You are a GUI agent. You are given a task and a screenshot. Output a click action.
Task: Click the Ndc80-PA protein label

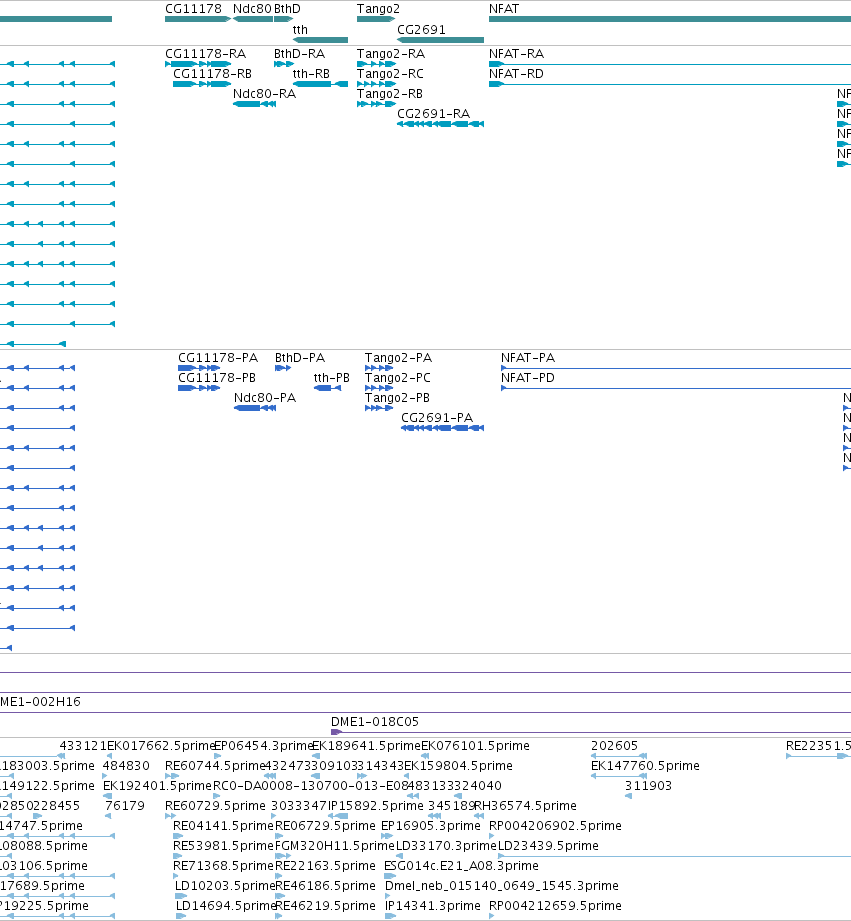click(265, 398)
